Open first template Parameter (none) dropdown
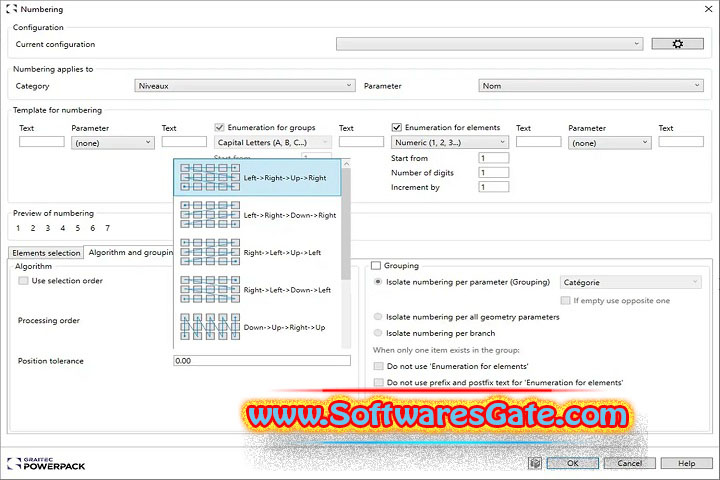This screenshot has width=720, height=480. click(113, 143)
